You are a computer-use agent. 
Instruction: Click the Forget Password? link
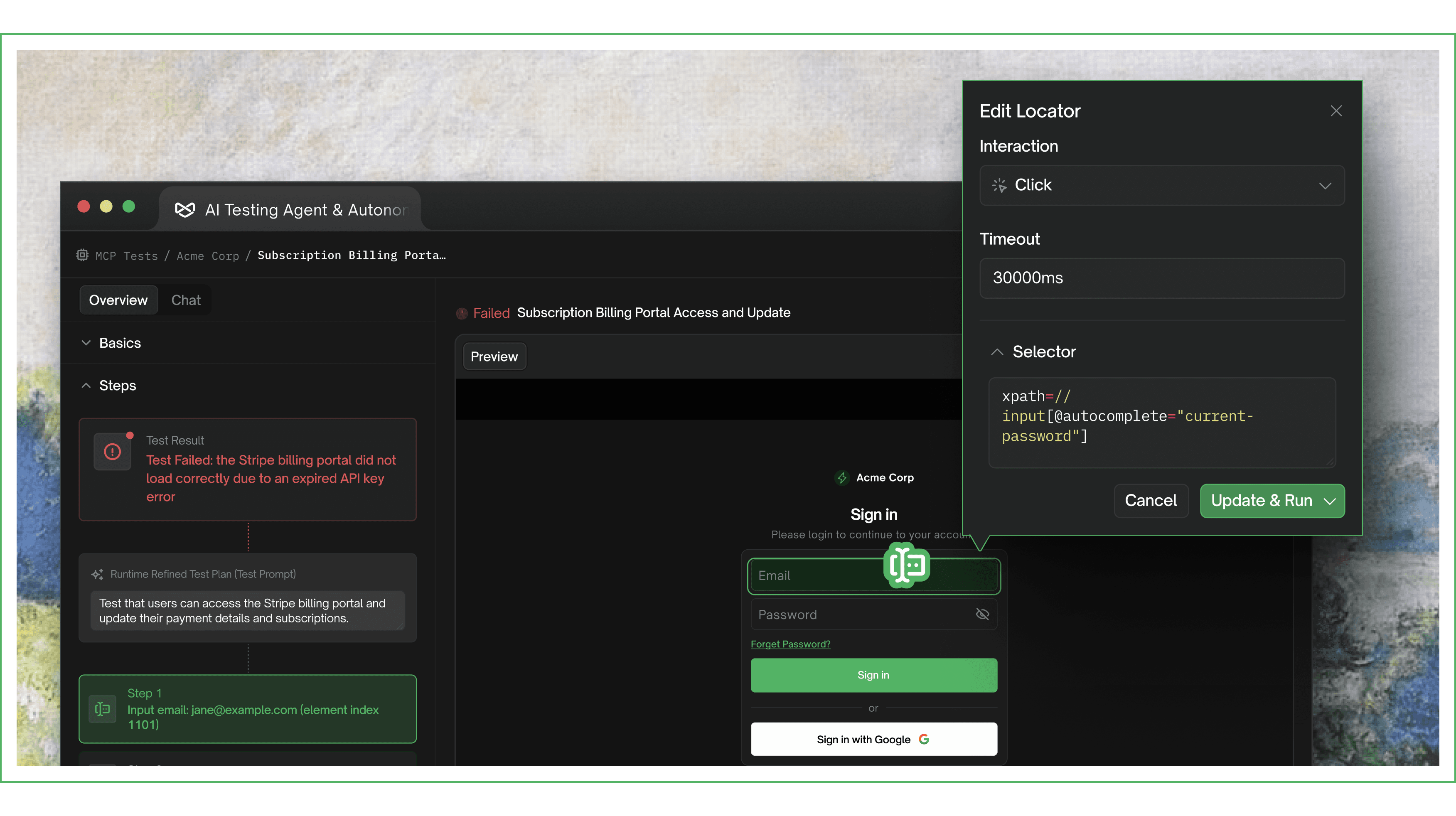pyautogui.click(x=790, y=644)
